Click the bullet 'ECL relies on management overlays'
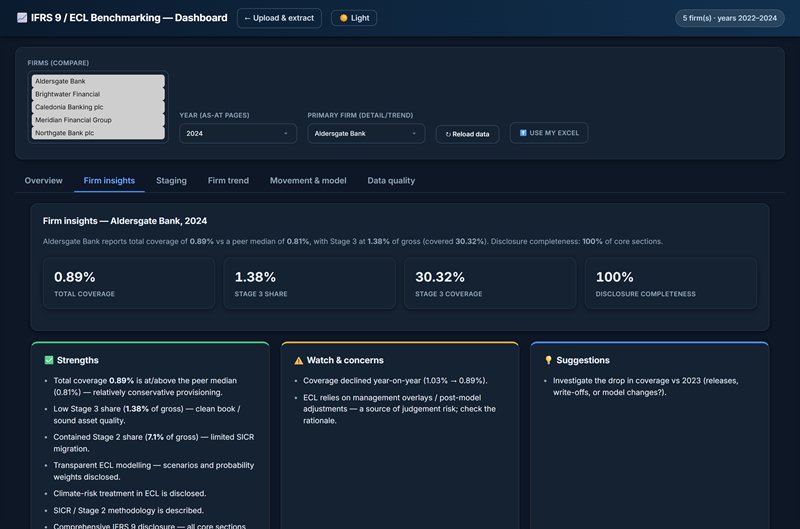The height and width of the screenshot is (529, 800). click(x=399, y=409)
